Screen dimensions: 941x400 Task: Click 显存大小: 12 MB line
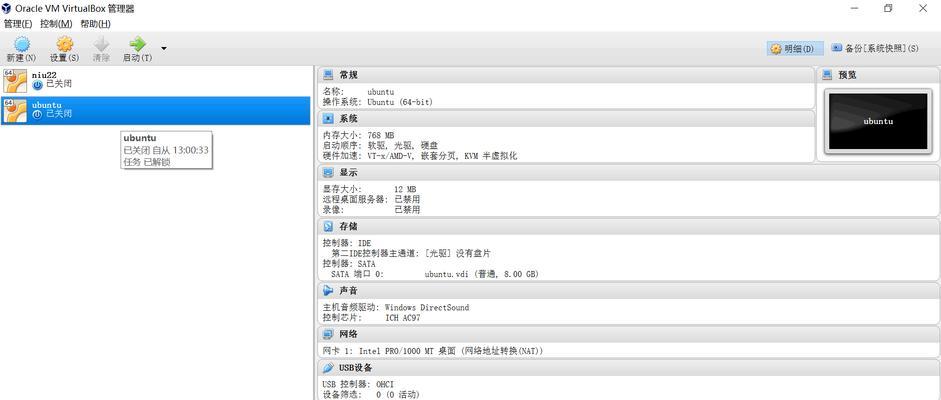(369, 190)
